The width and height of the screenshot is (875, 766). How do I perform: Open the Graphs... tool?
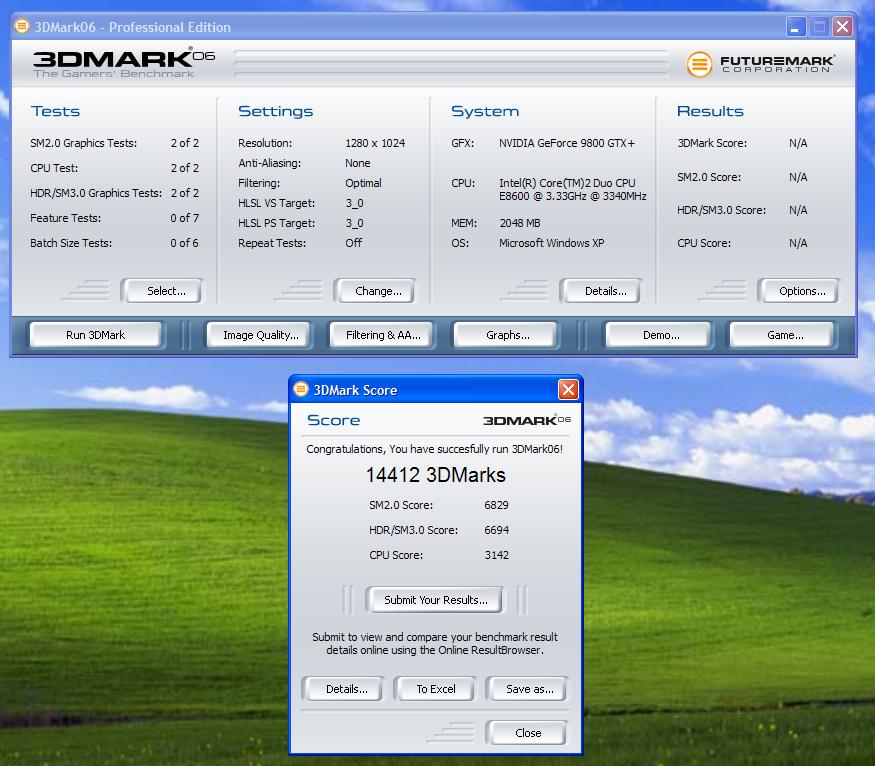click(x=506, y=335)
